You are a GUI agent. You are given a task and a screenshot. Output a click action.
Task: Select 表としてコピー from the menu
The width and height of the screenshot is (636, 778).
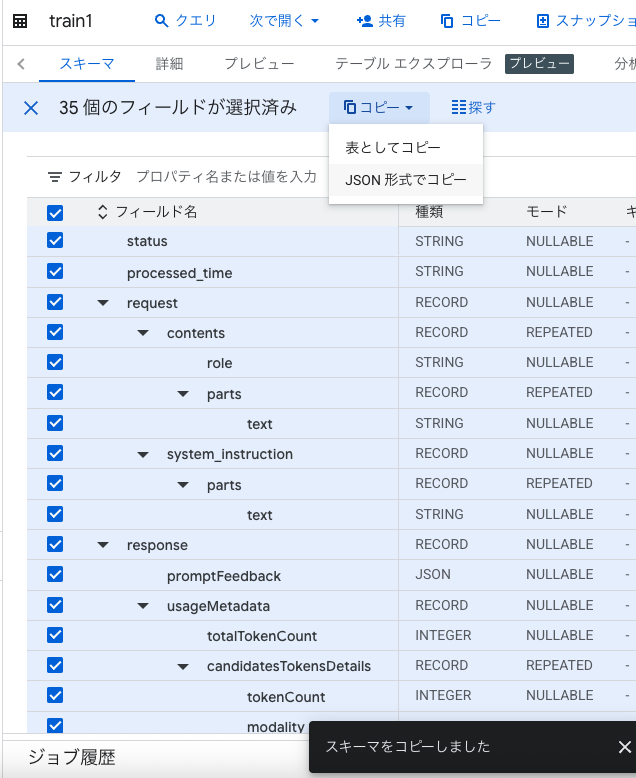[x=406, y=148]
